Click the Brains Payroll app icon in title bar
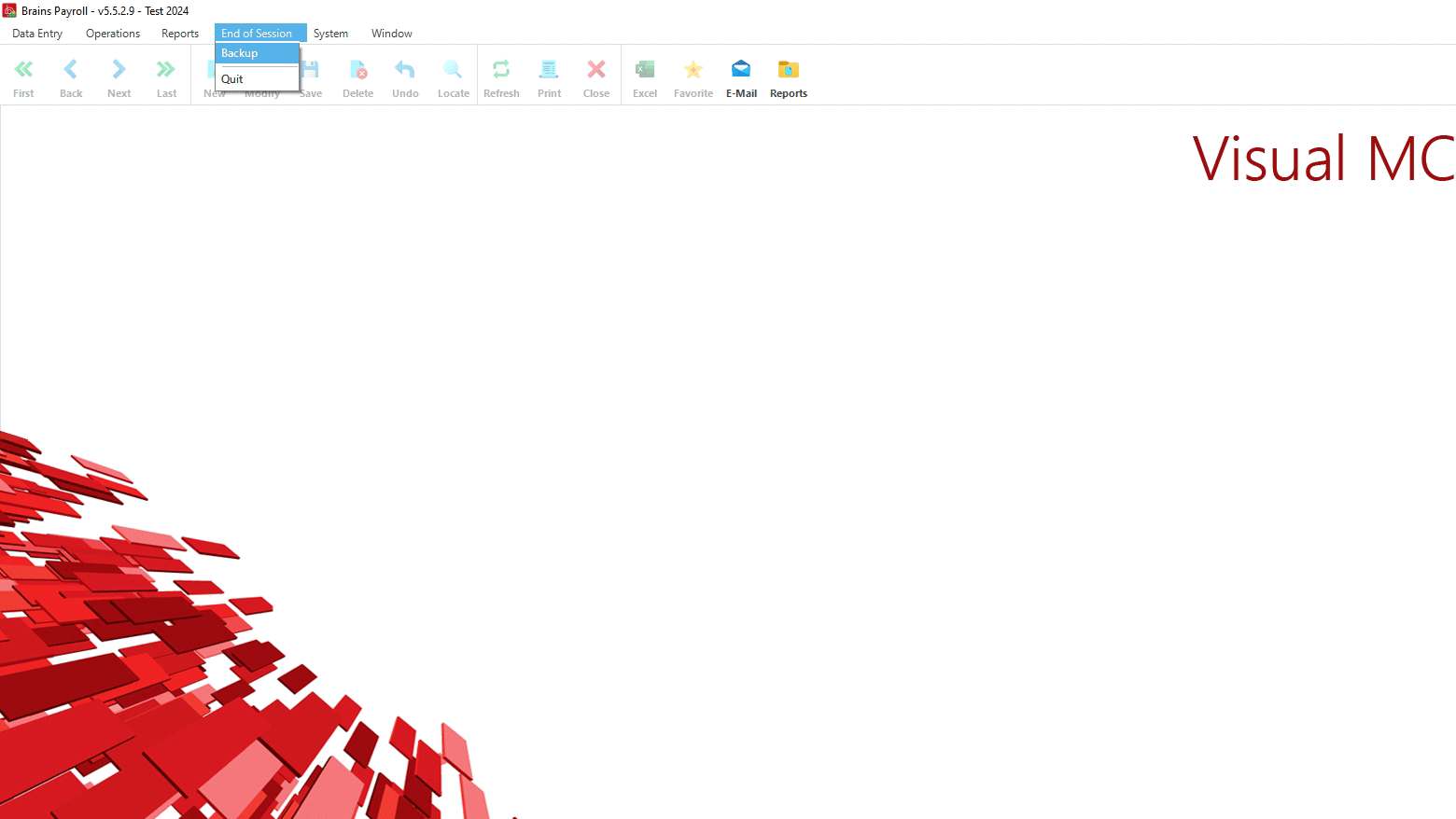The height and width of the screenshot is (819, 1456). pyautogui.click(x=9, y=10)
